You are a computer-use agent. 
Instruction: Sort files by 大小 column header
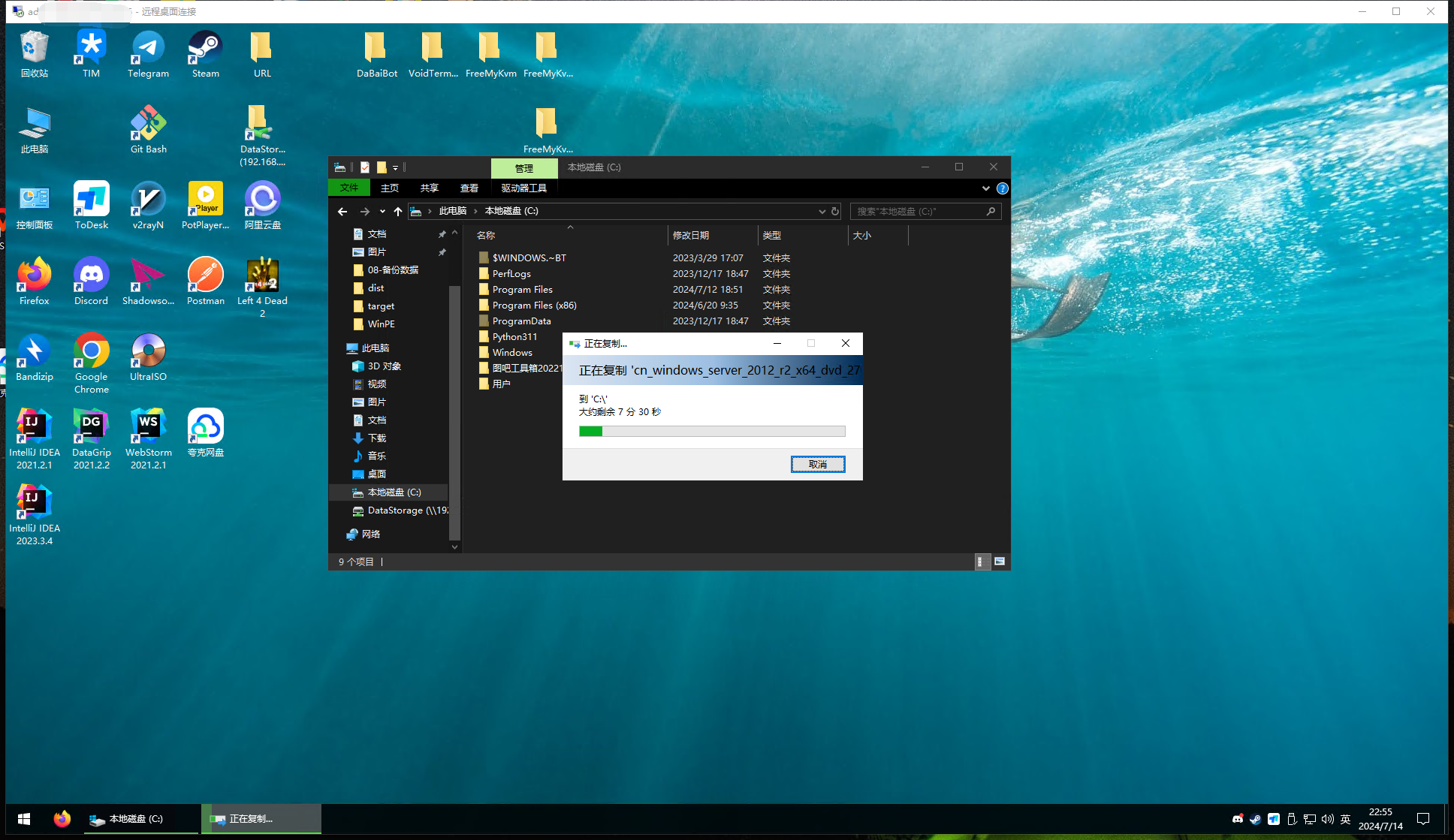click(878, 235)
